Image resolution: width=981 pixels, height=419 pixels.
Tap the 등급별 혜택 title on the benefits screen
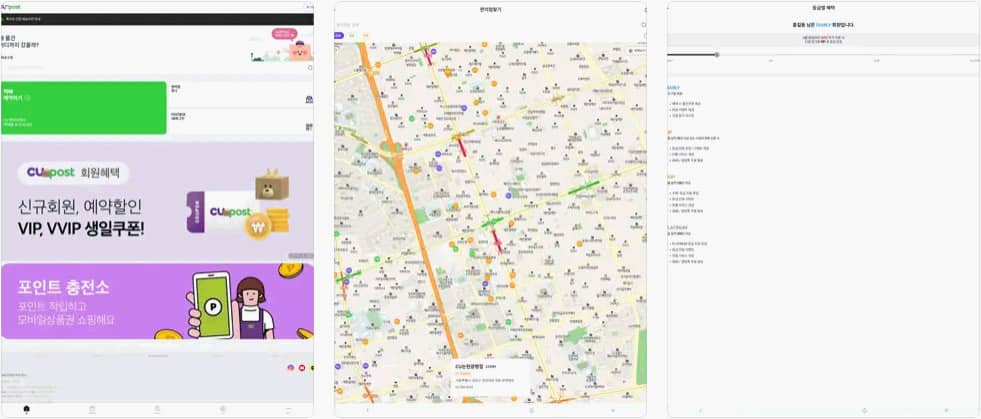pos(824,9)
